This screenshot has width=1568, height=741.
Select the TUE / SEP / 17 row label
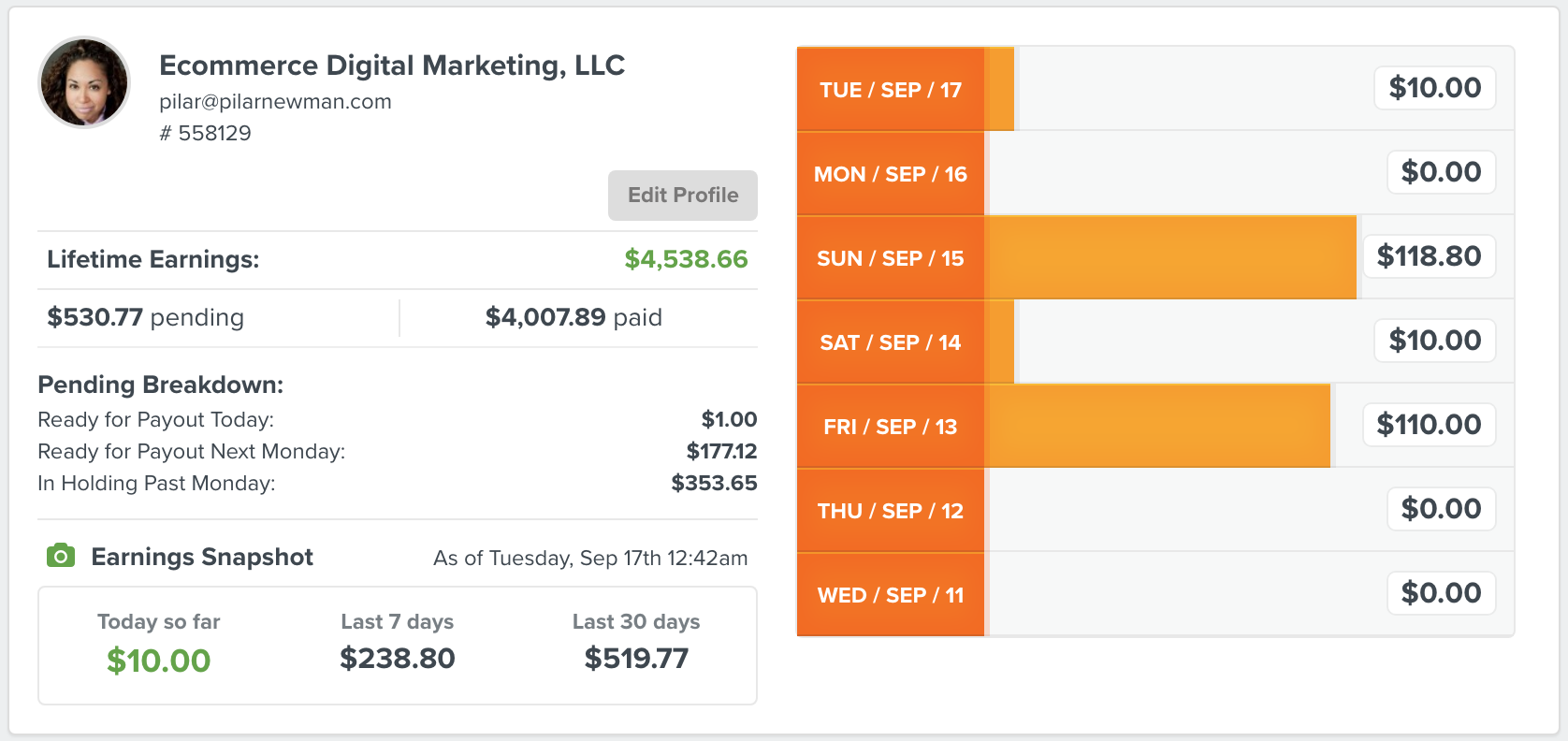(x=891, y=90)
